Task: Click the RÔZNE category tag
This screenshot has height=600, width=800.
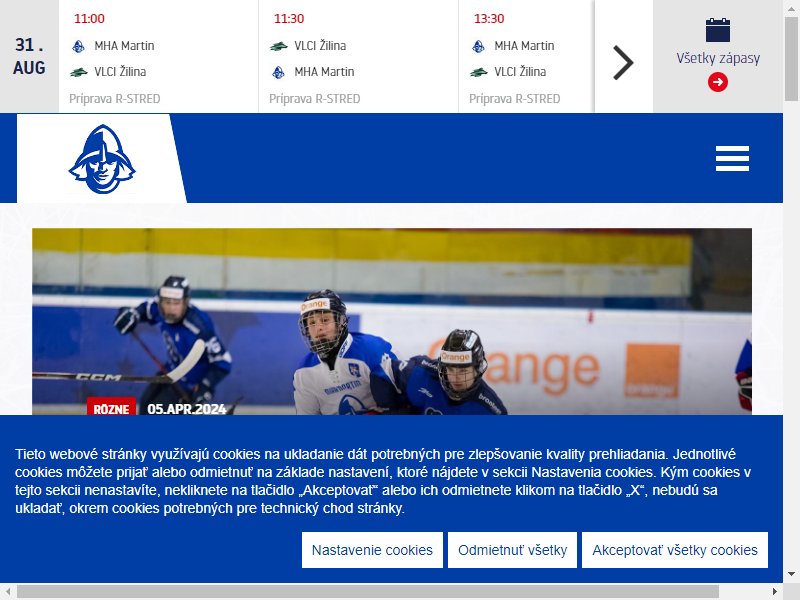Action: [111, 407]
